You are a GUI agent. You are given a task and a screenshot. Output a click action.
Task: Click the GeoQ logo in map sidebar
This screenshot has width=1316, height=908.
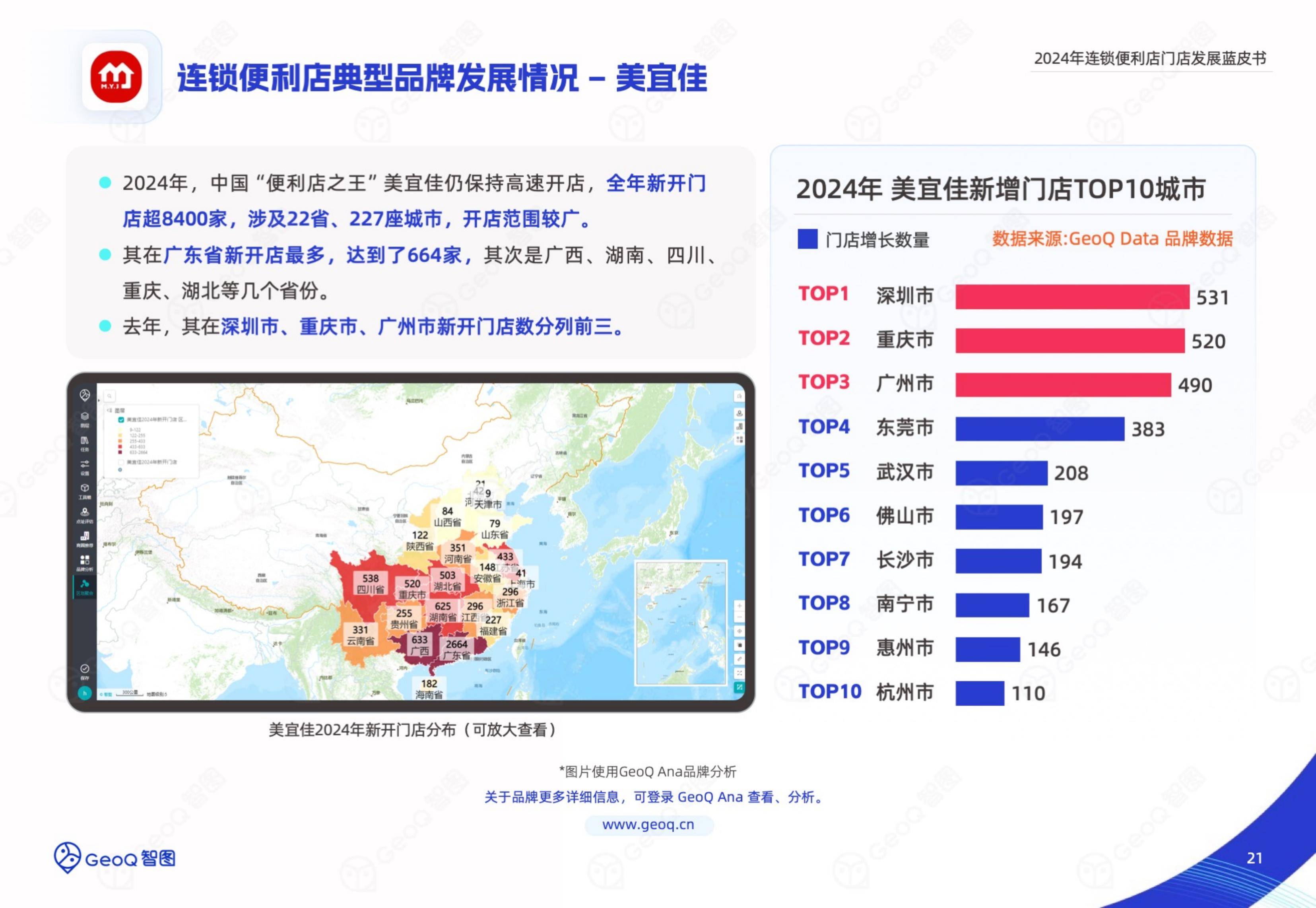[x=85, y=395]
